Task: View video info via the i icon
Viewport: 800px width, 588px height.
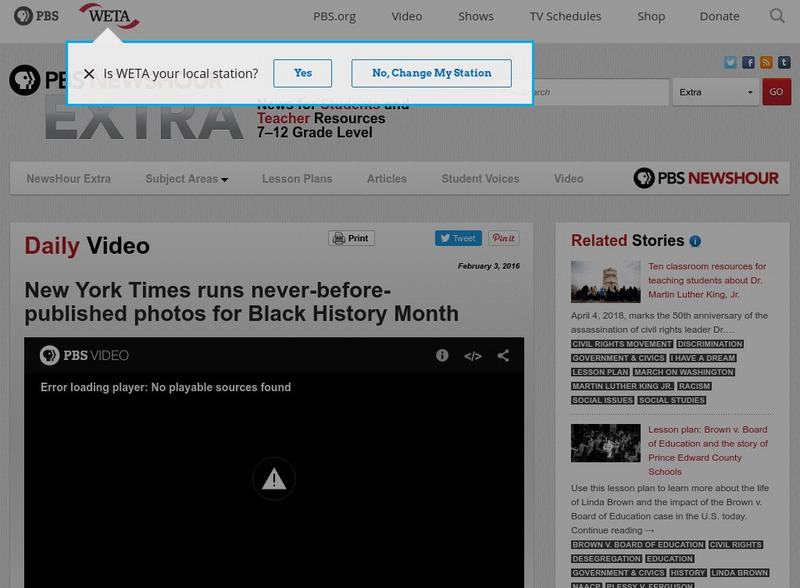Action: 441,355
